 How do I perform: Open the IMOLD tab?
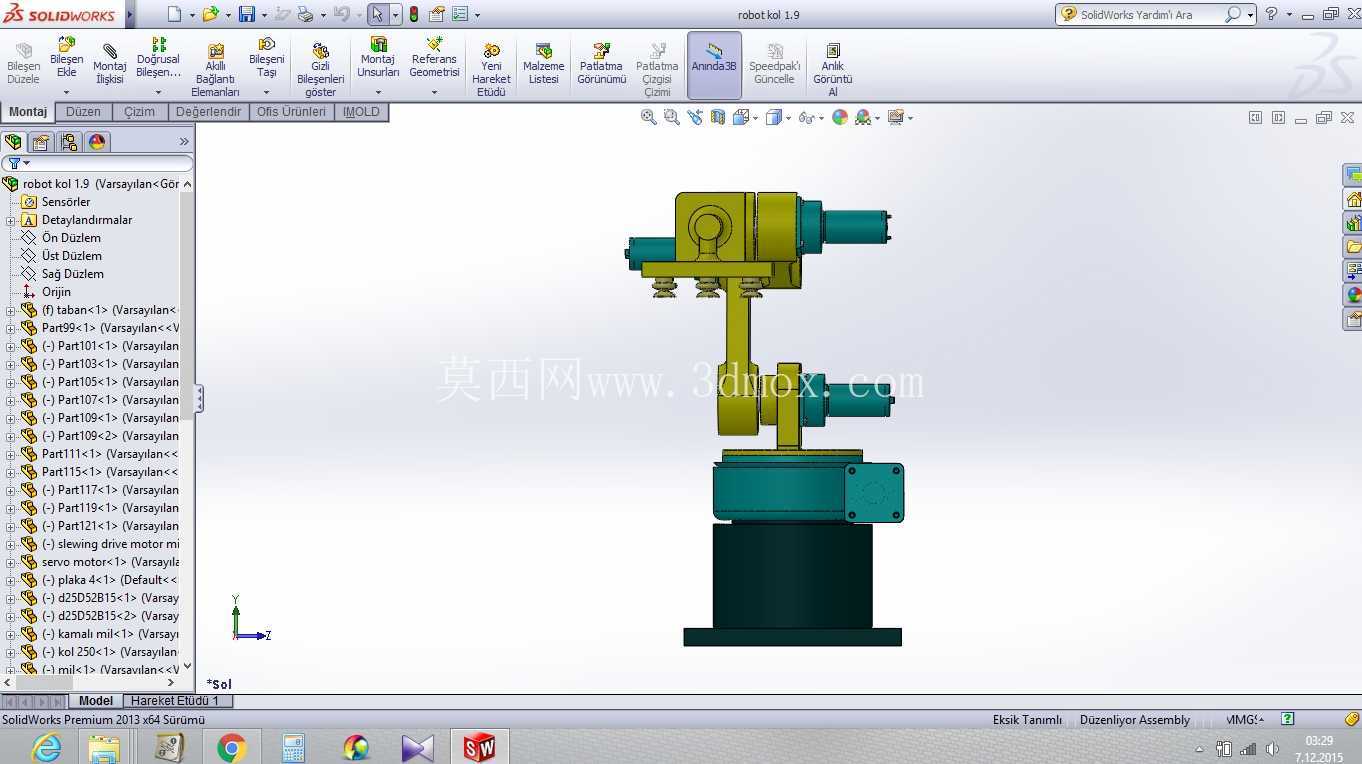coord(361,112)
